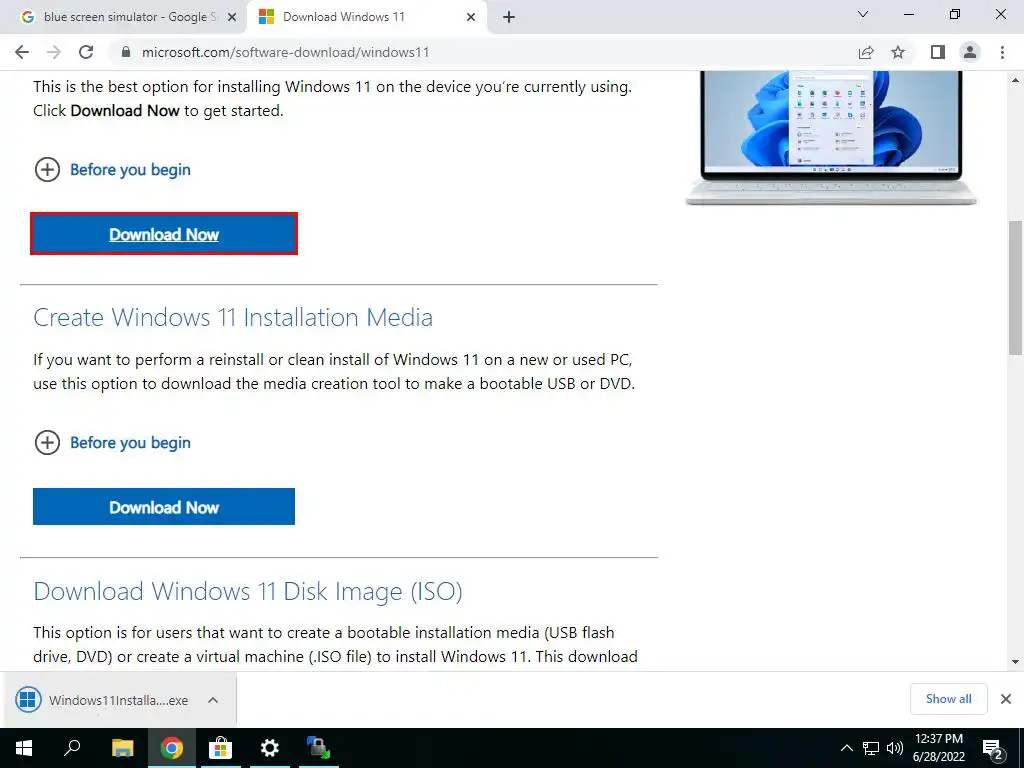Open network status tray icon

tap(871, 748)
